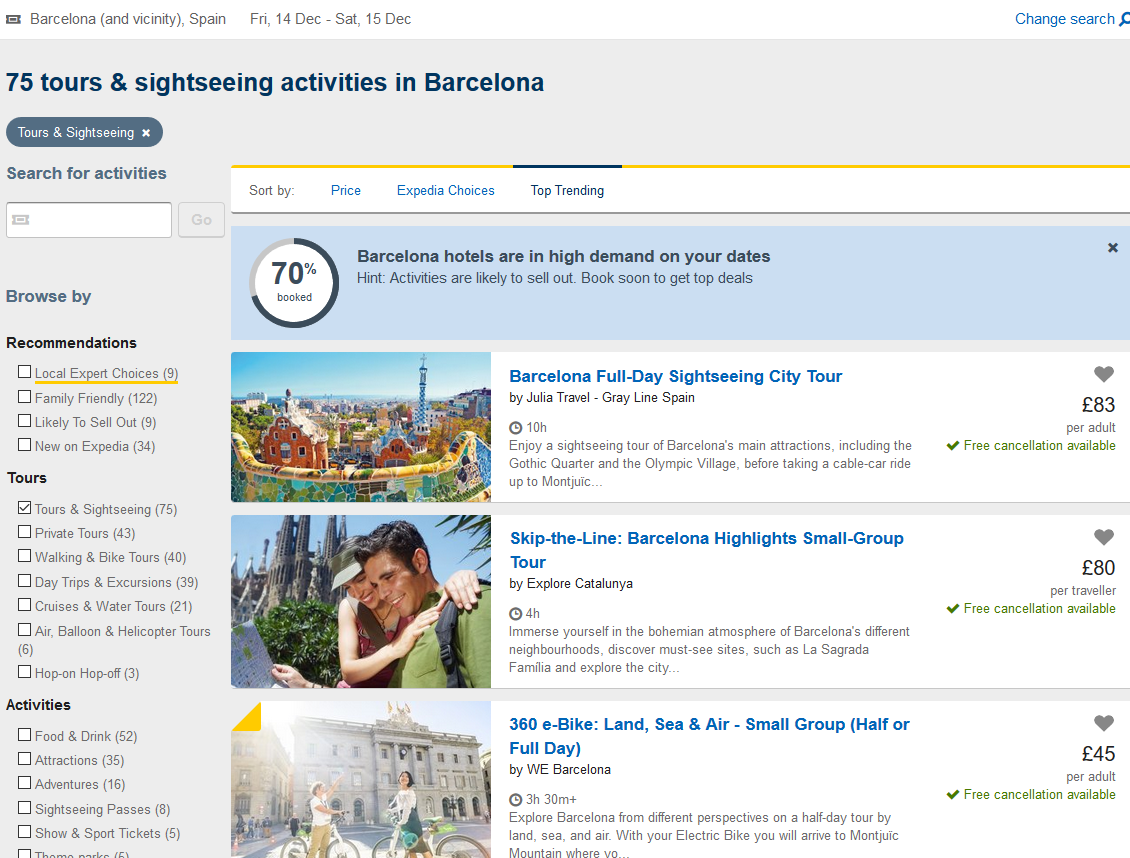1130x858 pixels.
Task: Sort by Expedia Choices
Action: pos(445,190)
